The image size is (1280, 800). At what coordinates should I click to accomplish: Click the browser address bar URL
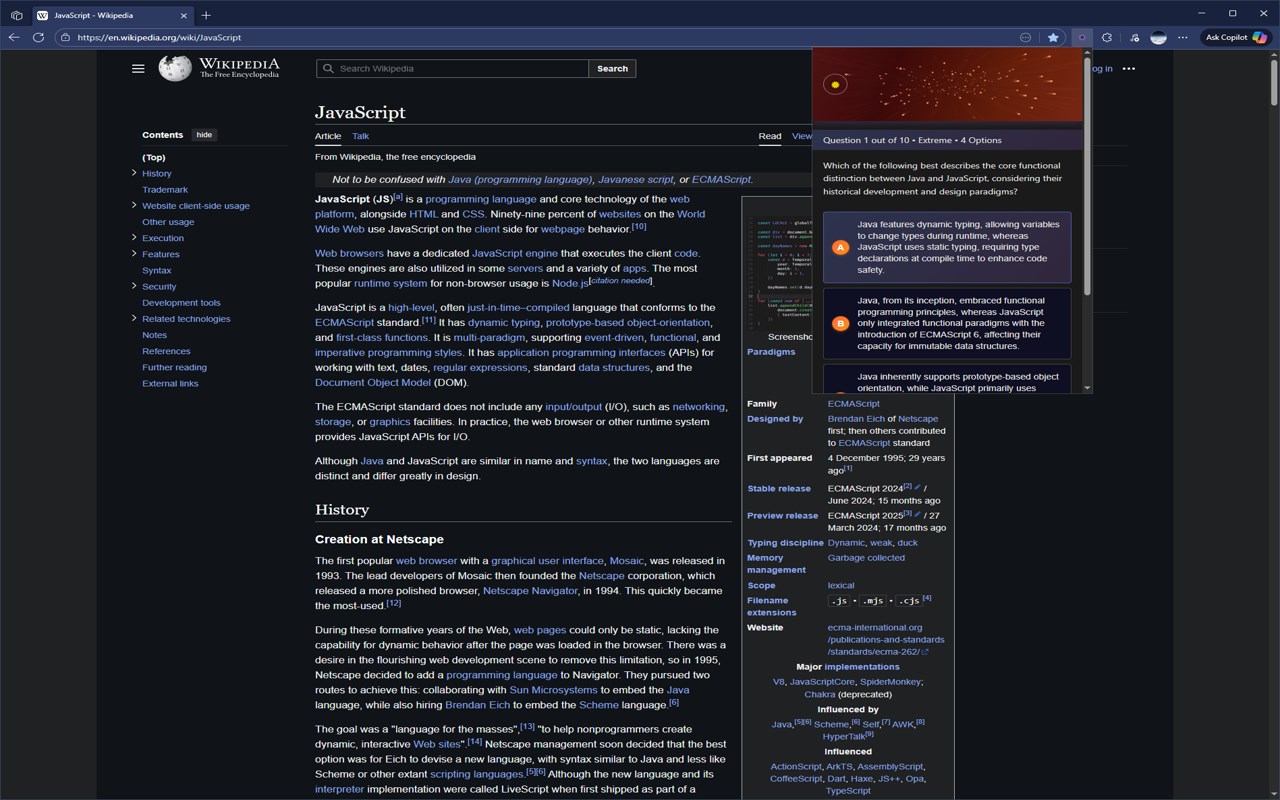point(159,37)
